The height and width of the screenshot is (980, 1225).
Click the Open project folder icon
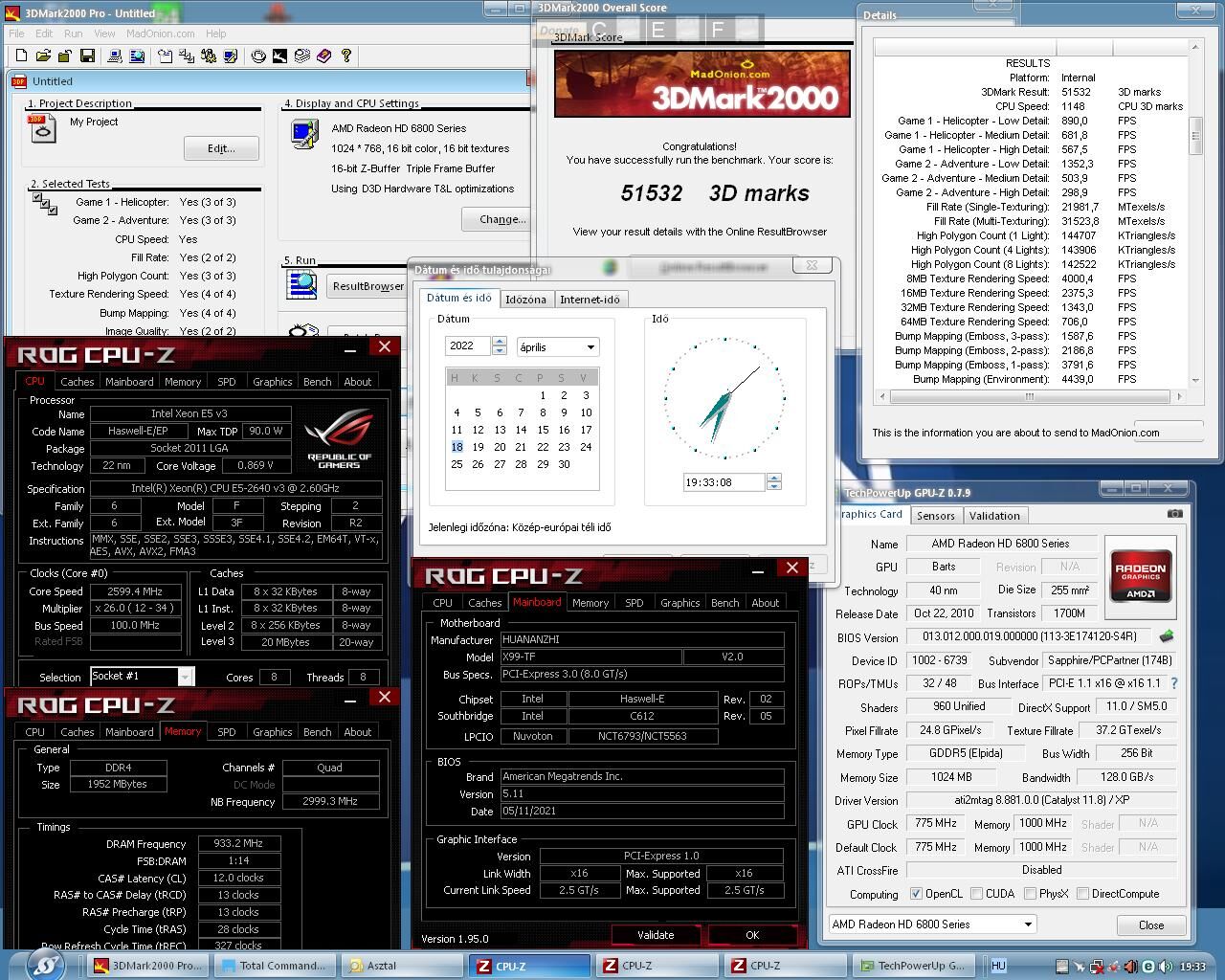[43, 56]
